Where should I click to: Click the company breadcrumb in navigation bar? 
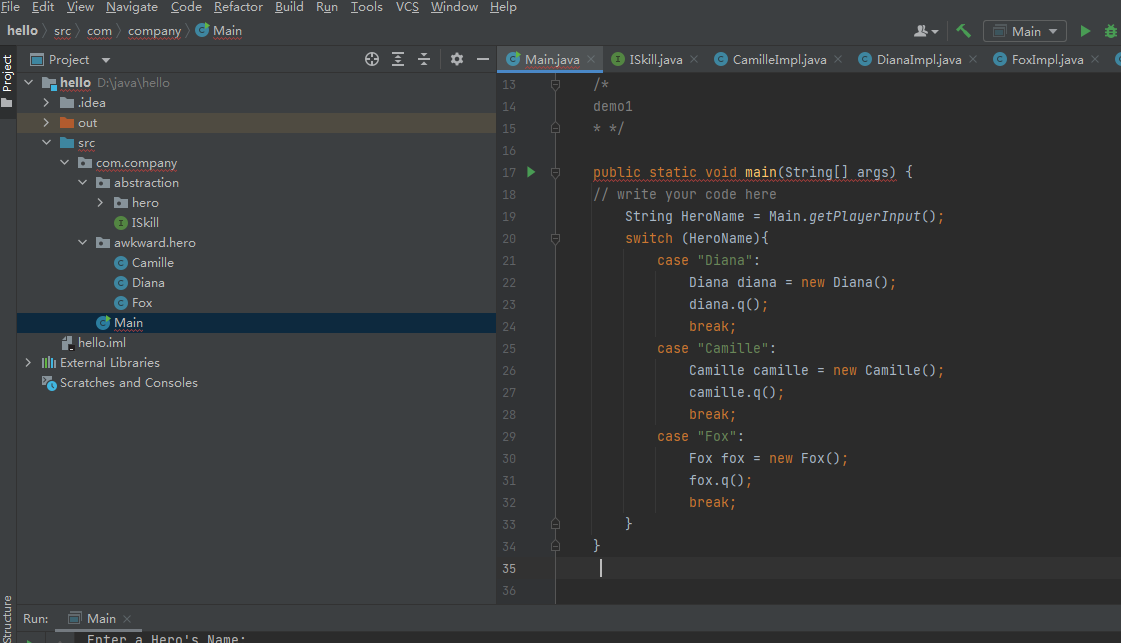[x=154, y=30]
